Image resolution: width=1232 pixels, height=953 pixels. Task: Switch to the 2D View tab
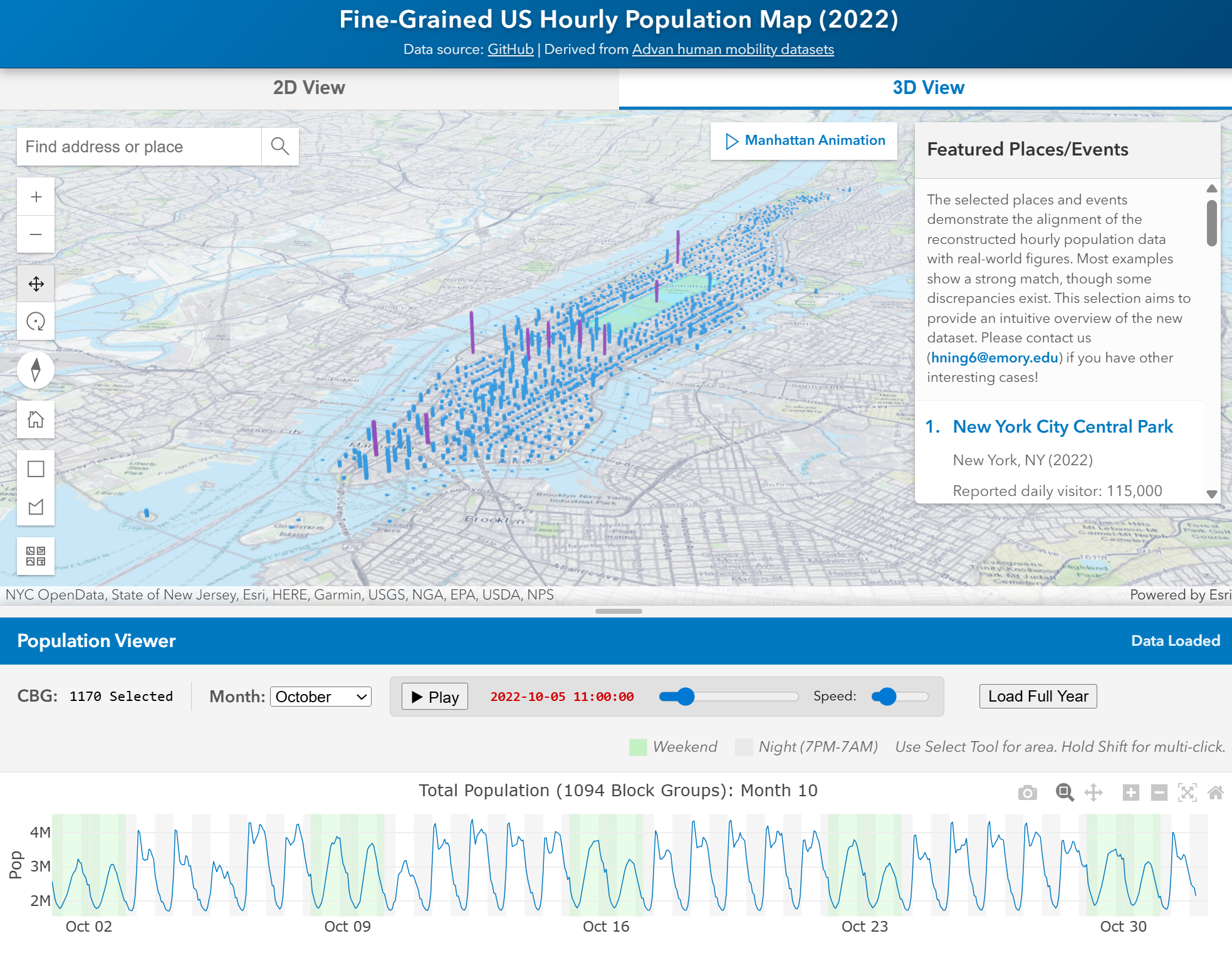click(309, 88)
